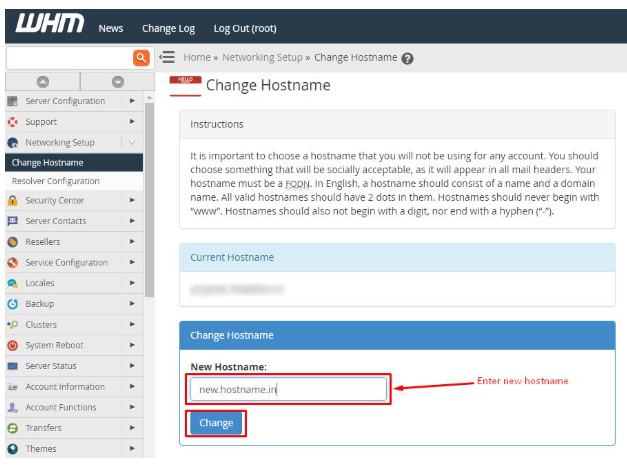Select Change Hostname in sidebar

pyautogui.click(x=74, y=163)
